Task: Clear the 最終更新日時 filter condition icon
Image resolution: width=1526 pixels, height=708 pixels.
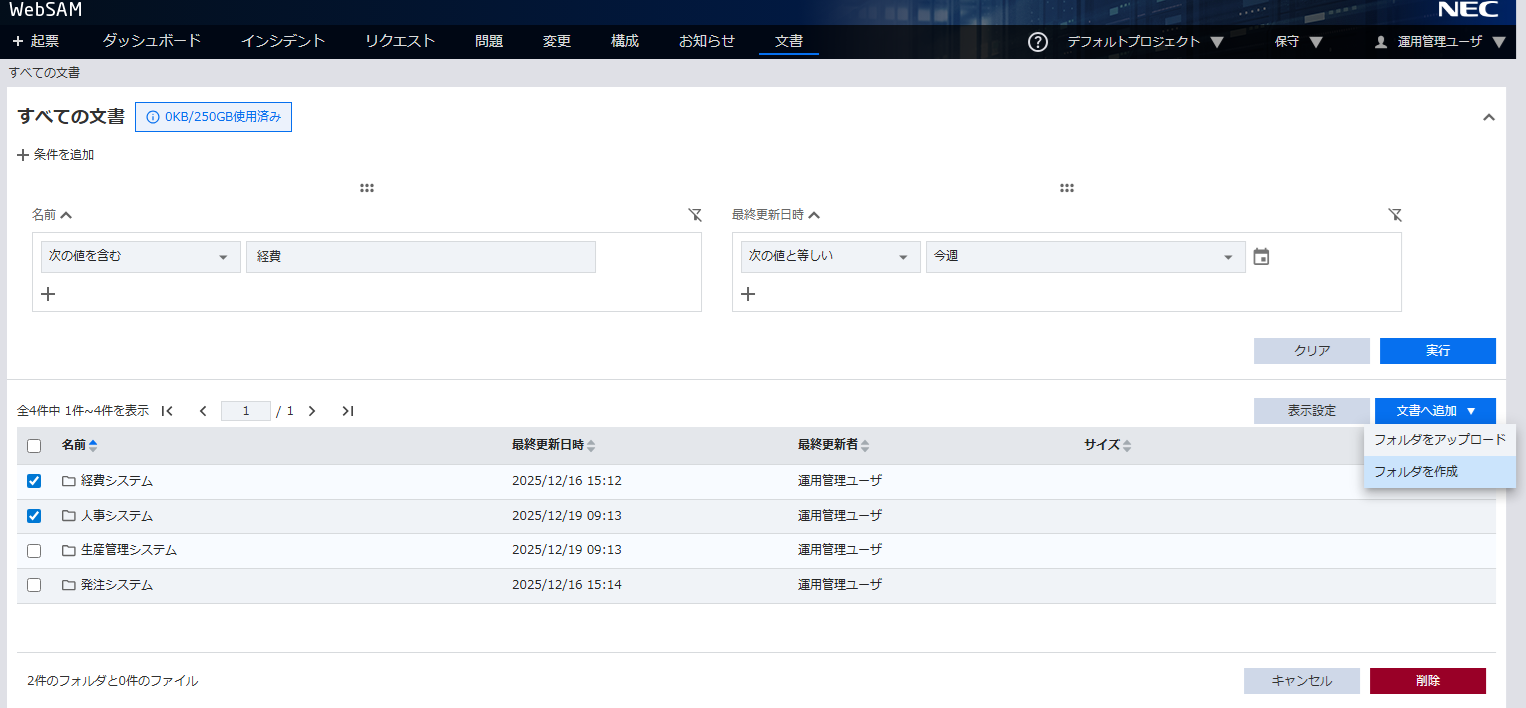Action: [x=1395, y=215]
